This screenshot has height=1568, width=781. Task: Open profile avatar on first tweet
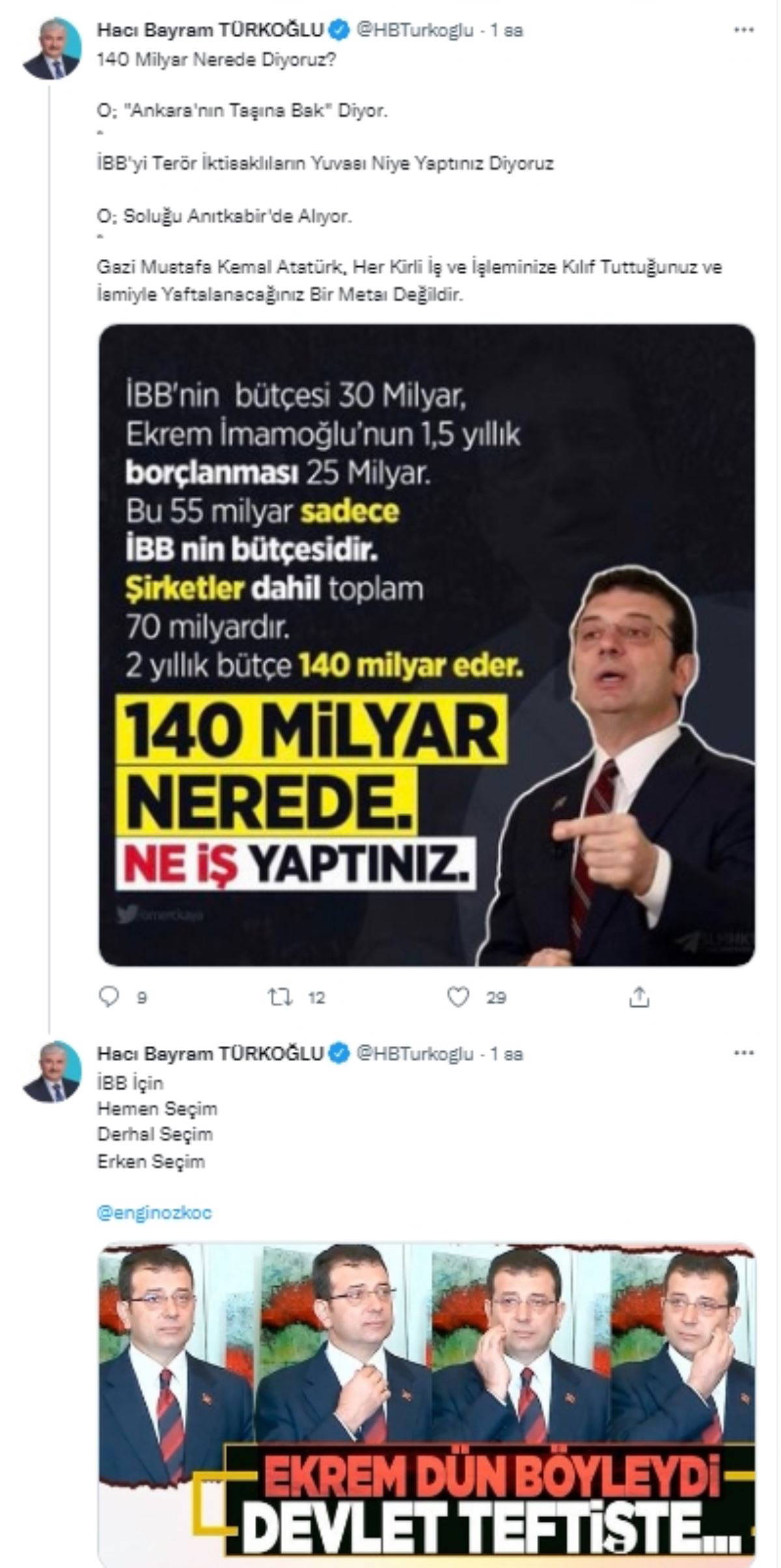(52, 49)
